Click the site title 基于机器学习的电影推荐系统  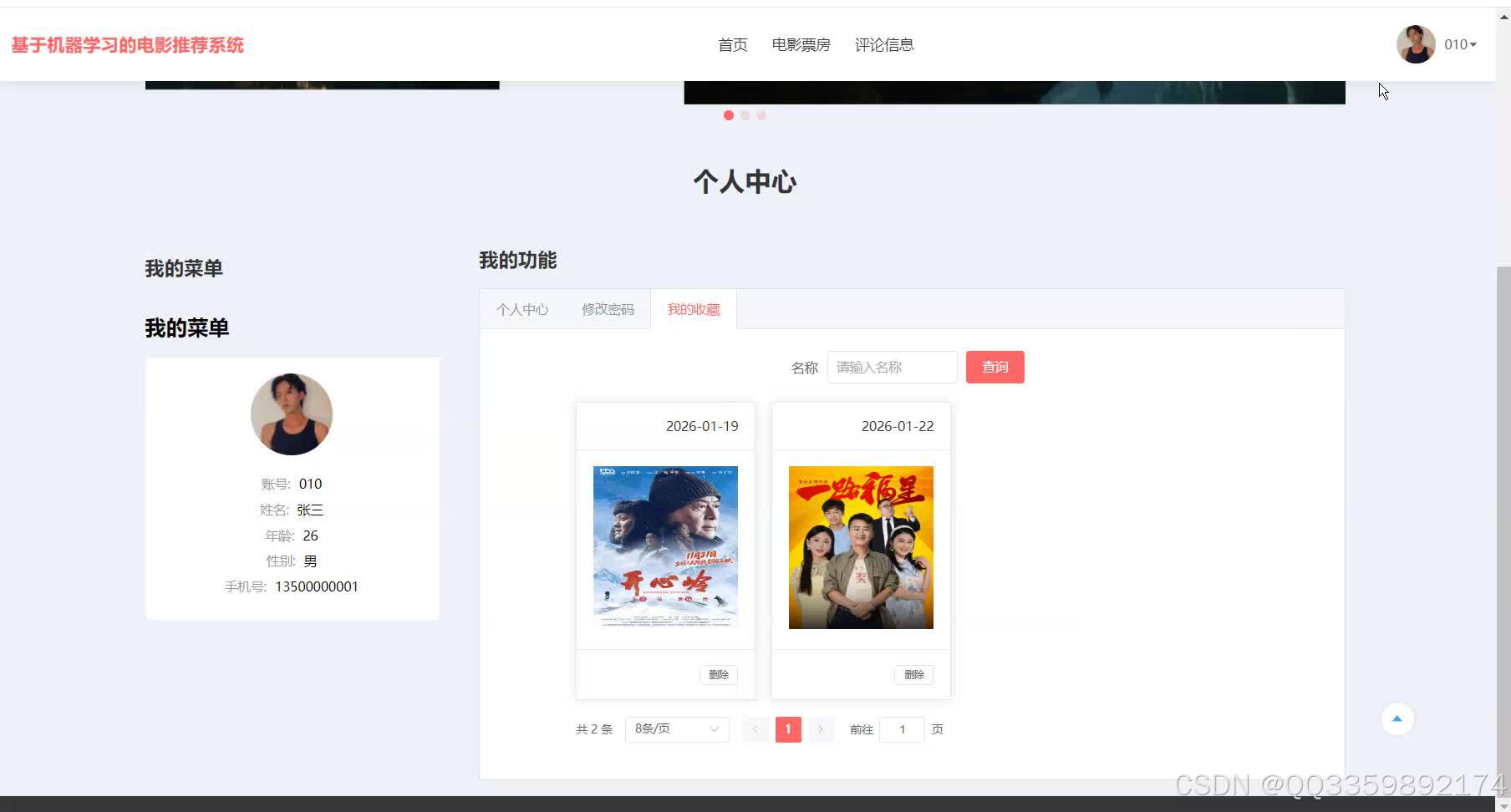(128, 45)
